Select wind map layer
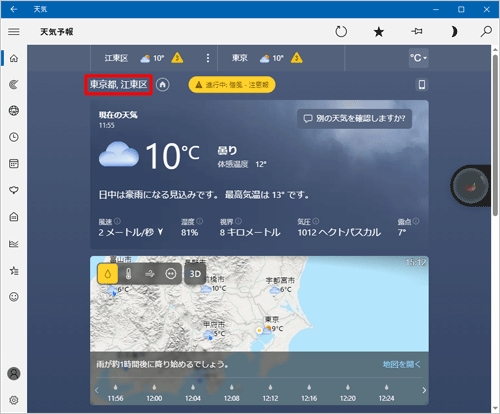The width and height of the screenshot is (500, 414). [x=150, y=274]
